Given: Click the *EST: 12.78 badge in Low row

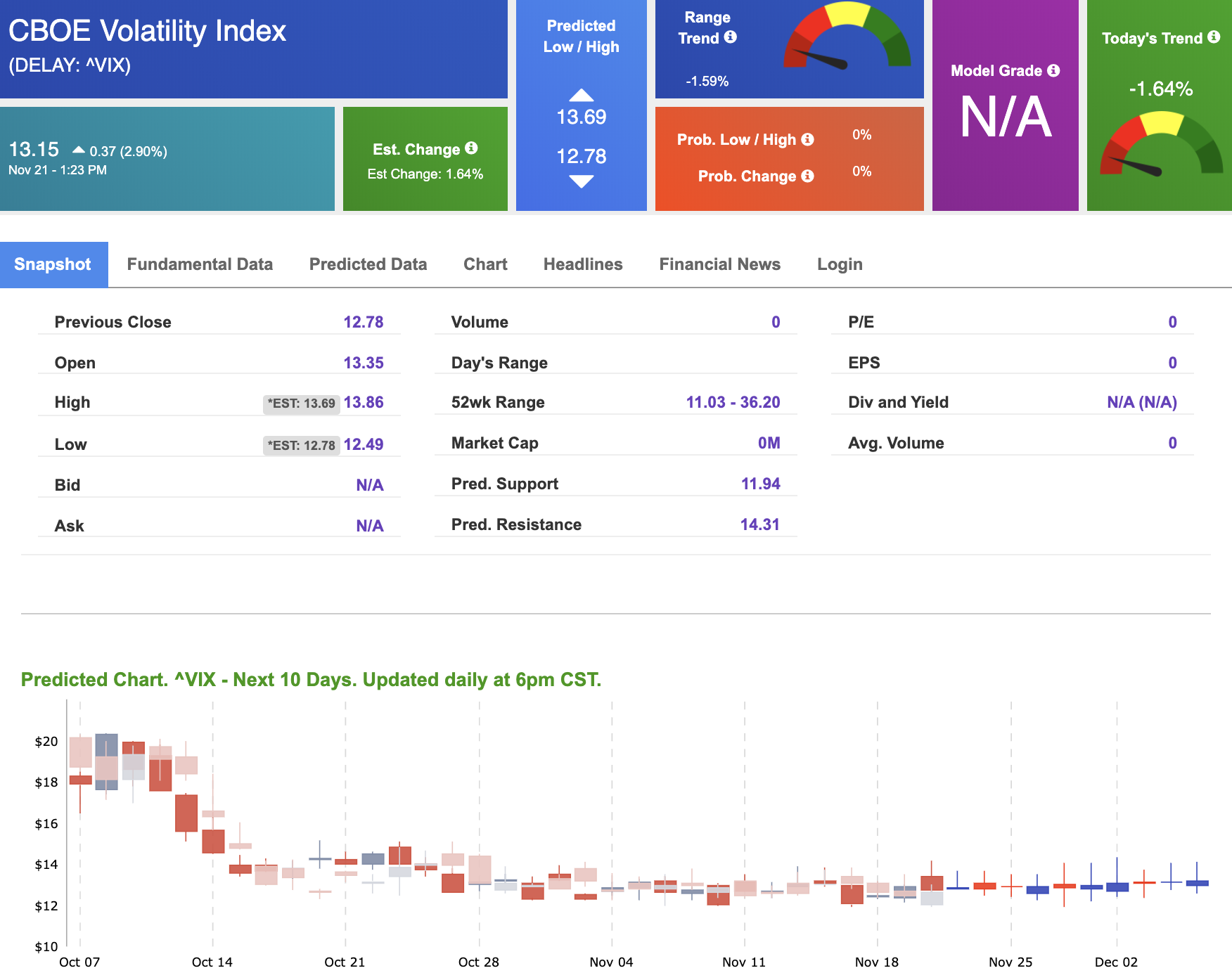Looking at the screenshot, I should click(x=302, y=446).
